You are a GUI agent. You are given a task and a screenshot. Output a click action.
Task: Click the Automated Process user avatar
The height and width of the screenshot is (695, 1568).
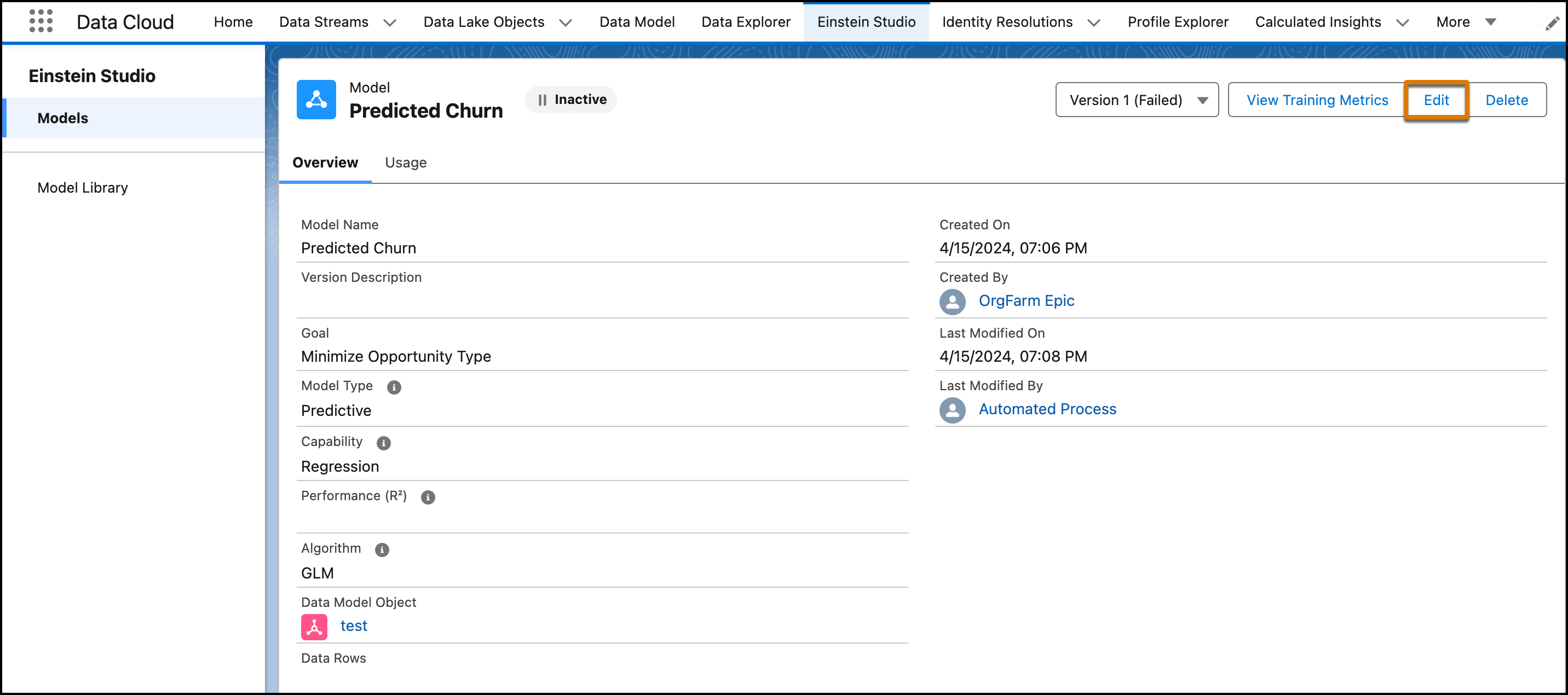click(952, 409)
